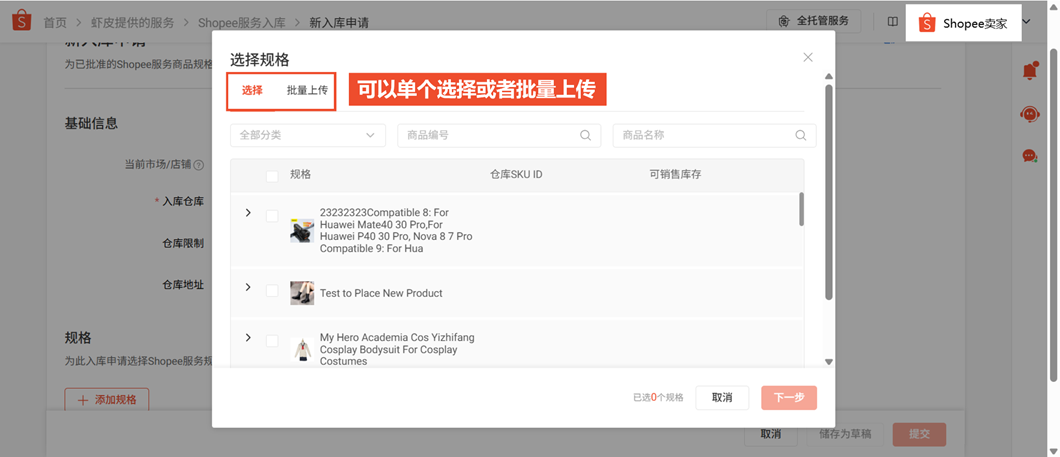Switch to the 选择 tab
Screen dimensions: 1060x457
(x=252, y=91)
